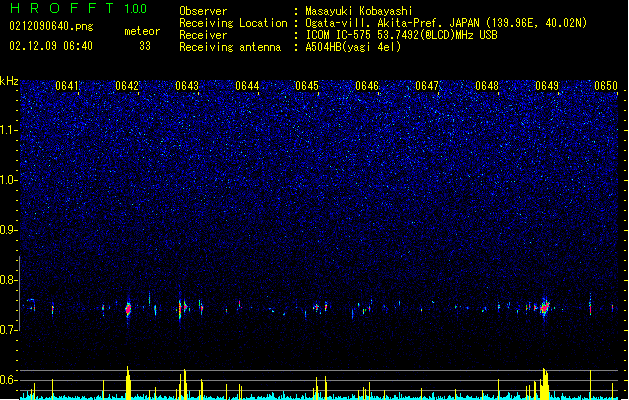This screenshot has height=400, width=629.
Task: Click the observer name Masayuki Kobayashi
Action: click(x=359, y=11)
